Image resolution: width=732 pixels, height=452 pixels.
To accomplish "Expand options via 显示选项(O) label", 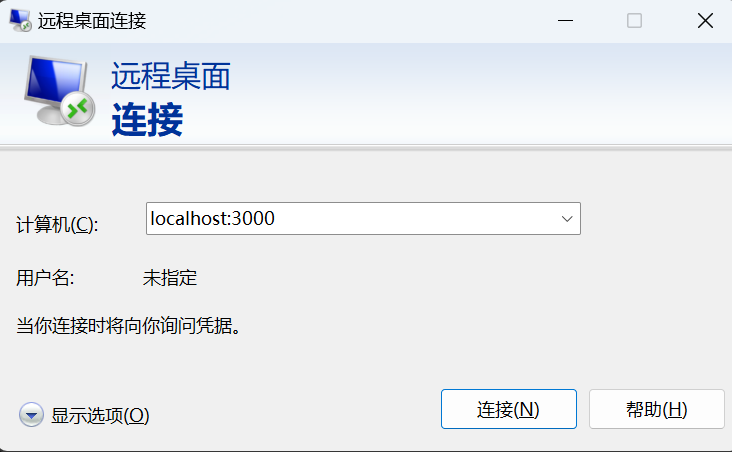I will point(100,415).
